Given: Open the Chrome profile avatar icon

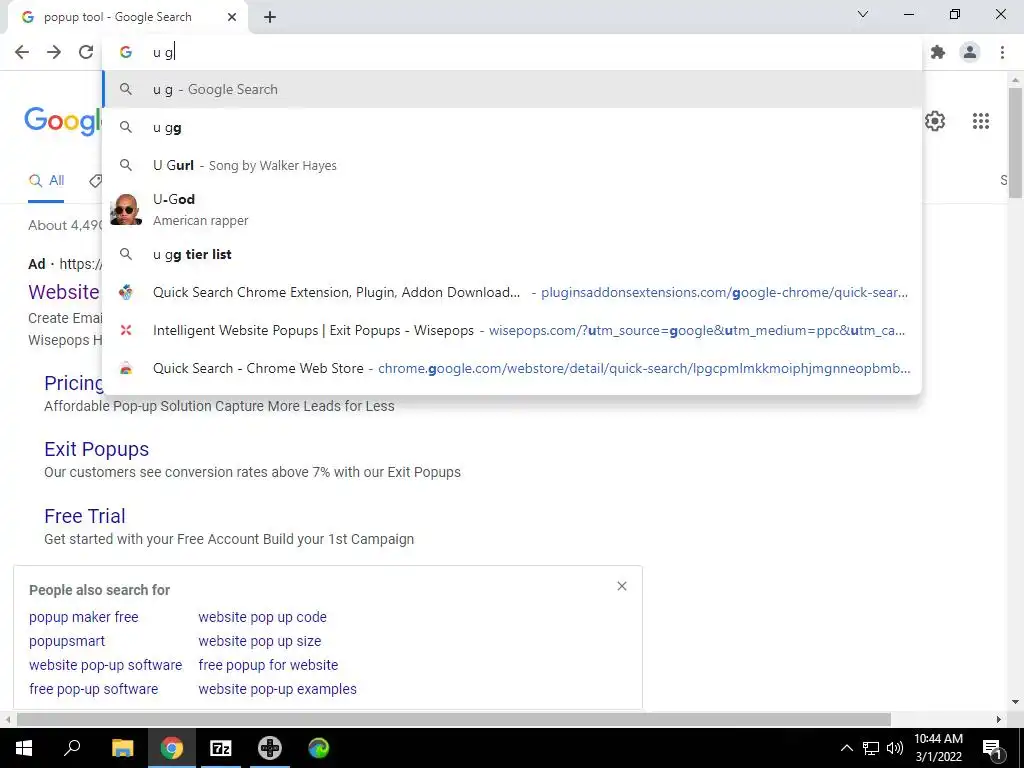Looking at the screenshot, I should click(970, 52).
